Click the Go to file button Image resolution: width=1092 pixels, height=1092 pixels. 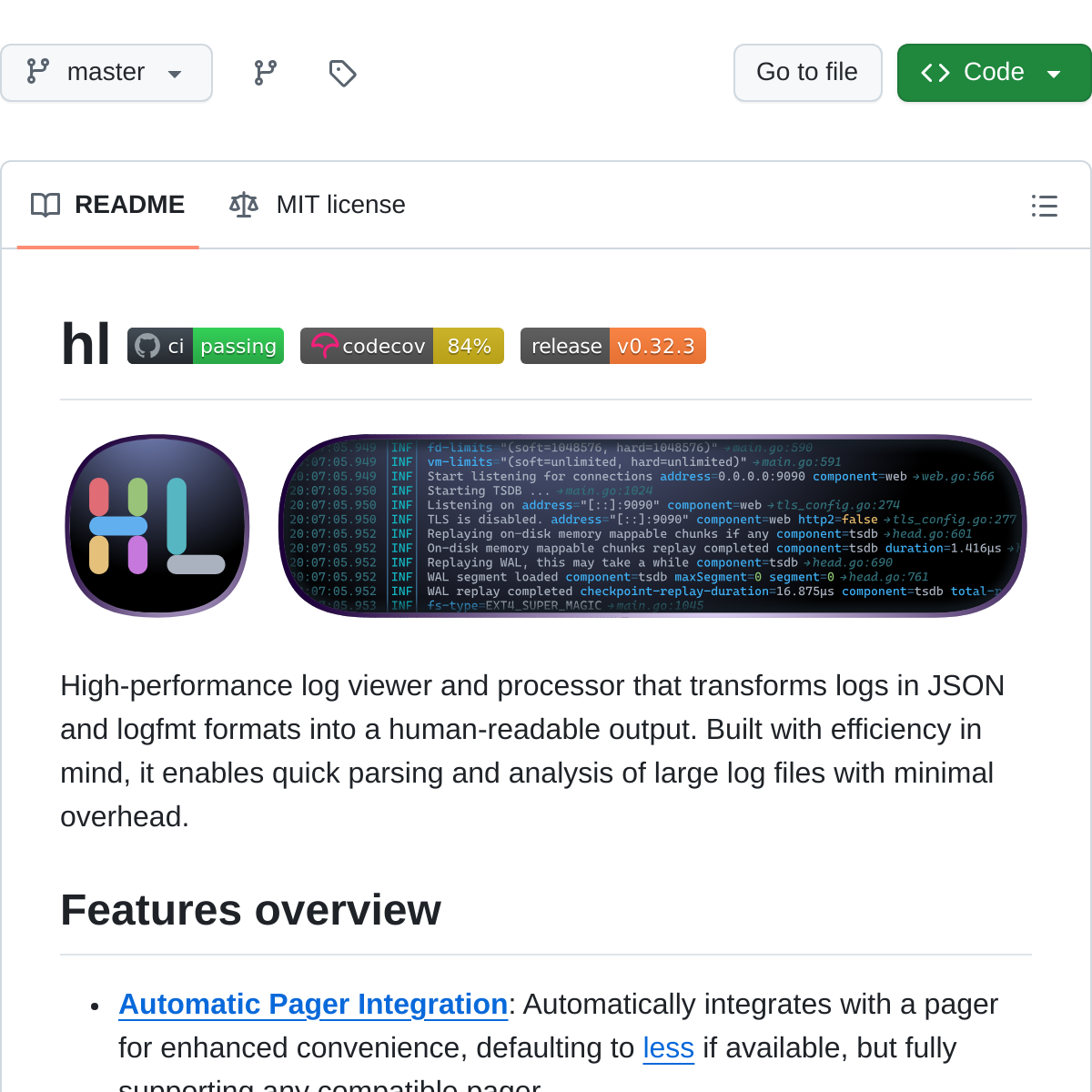pos(807,73)
